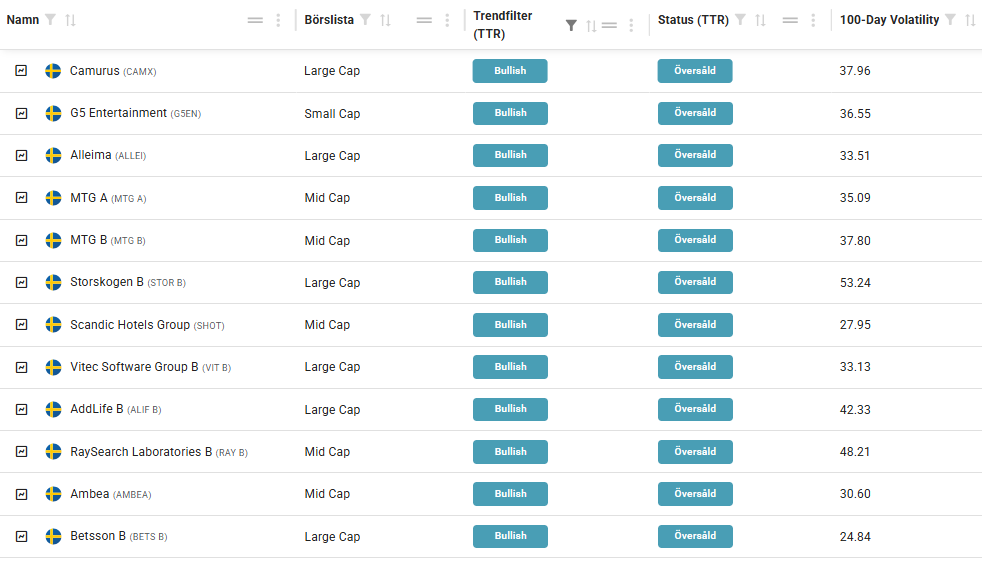The image size is (982, 563).
Task: Open chart icon for MTG B row
Action: point(21,240)
